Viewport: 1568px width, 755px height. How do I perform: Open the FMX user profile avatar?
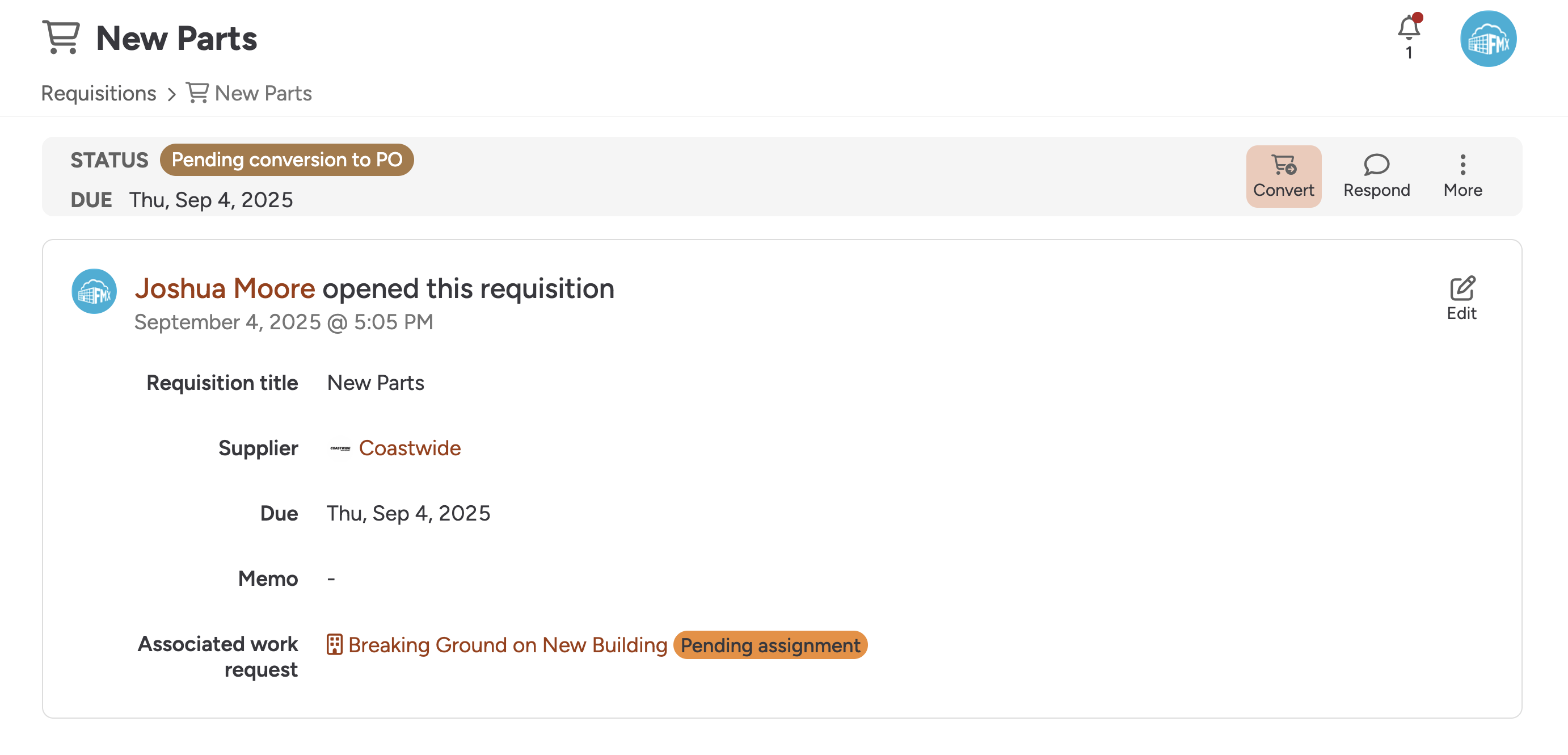coord(1488,39)
